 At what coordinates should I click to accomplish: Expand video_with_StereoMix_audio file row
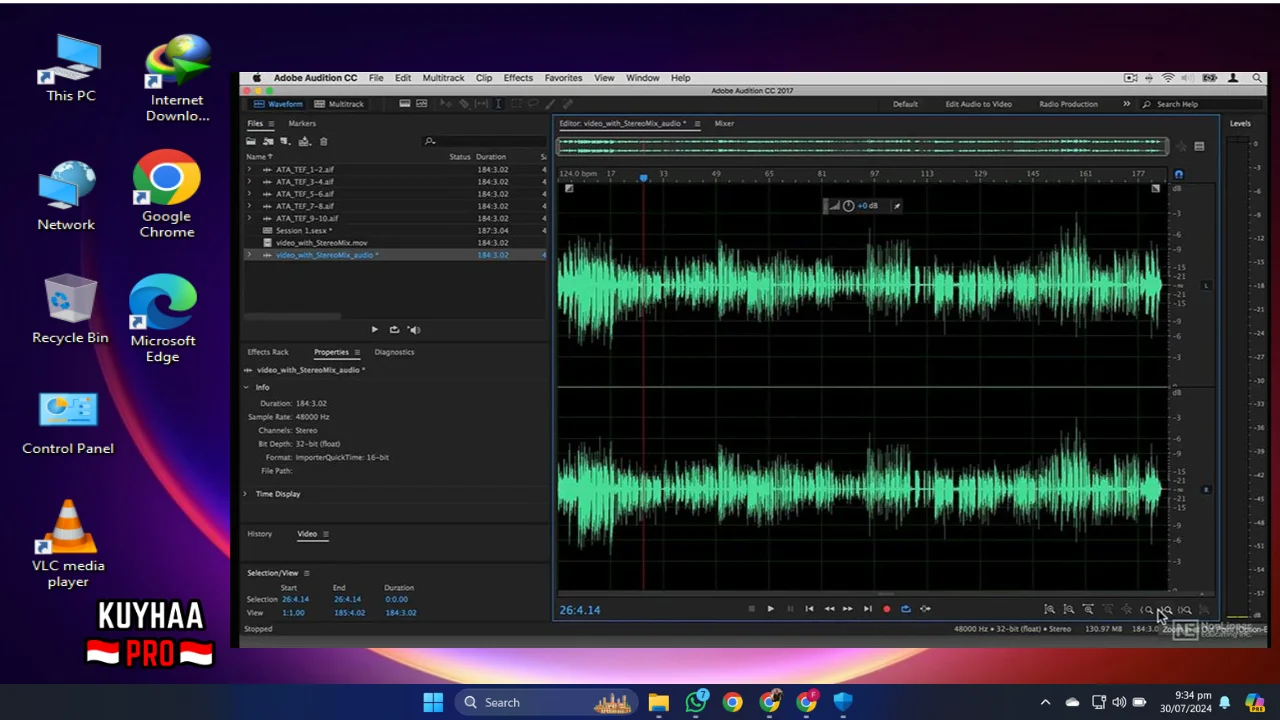click(249, 255)
